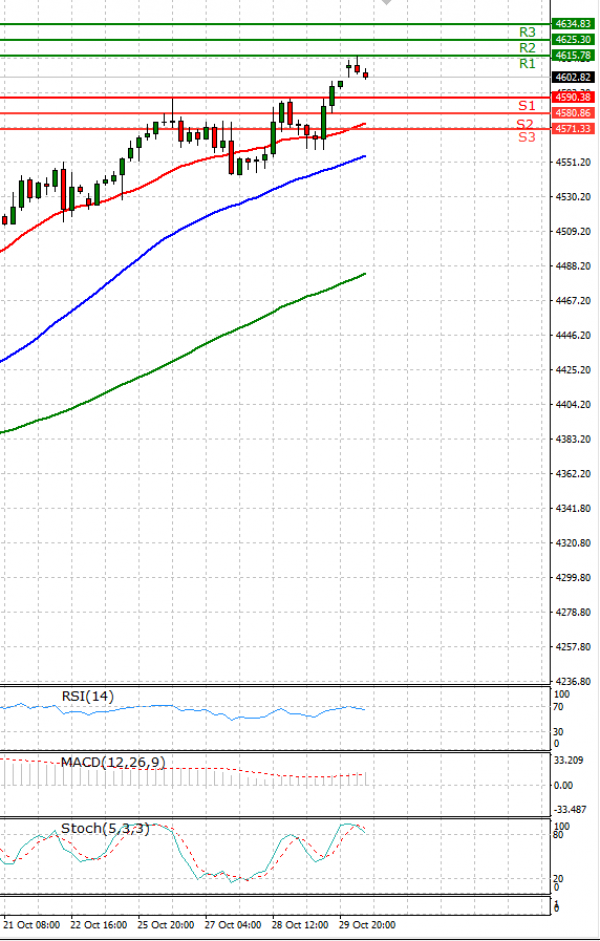Click the 4425.20 price axis value

(x=573, y=370)
